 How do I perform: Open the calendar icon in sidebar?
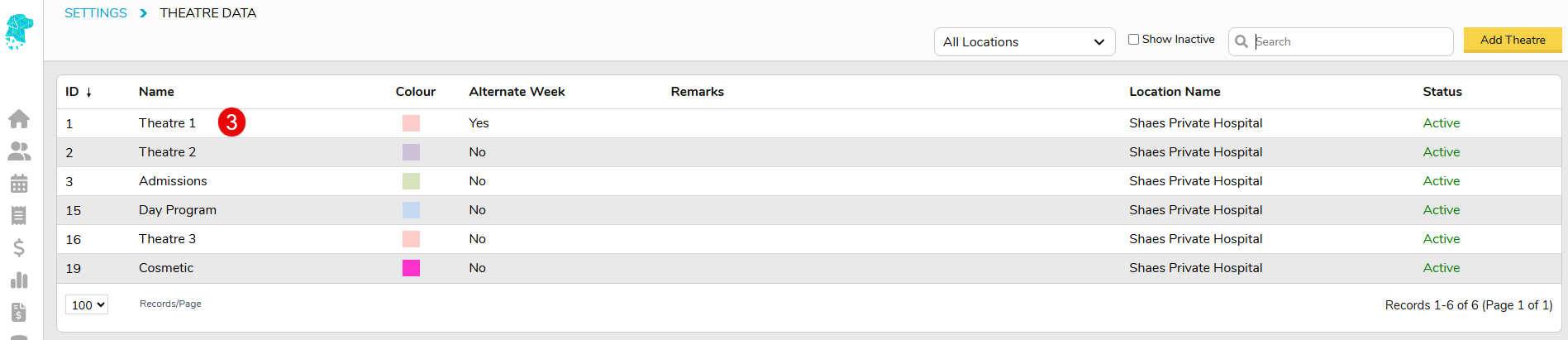click(x=19, y=184)
